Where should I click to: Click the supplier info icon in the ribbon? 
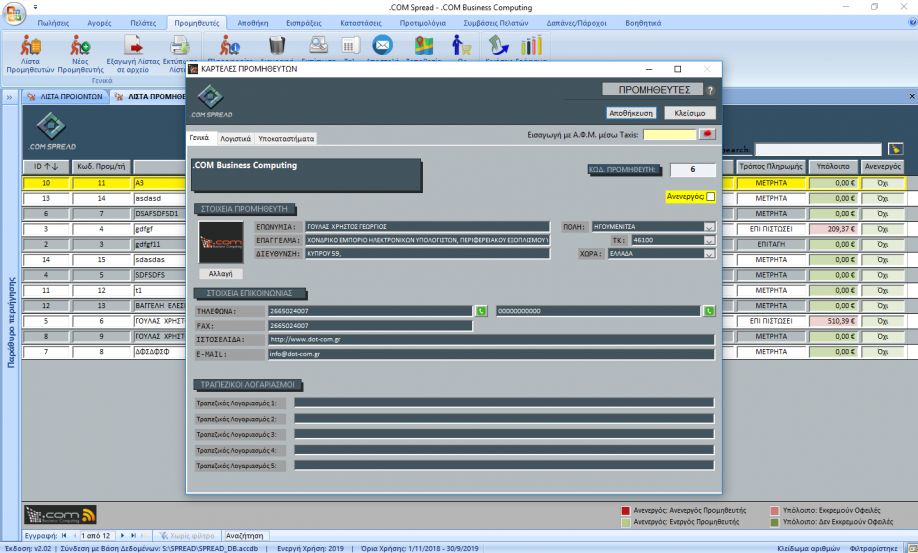tap(230, 46)
